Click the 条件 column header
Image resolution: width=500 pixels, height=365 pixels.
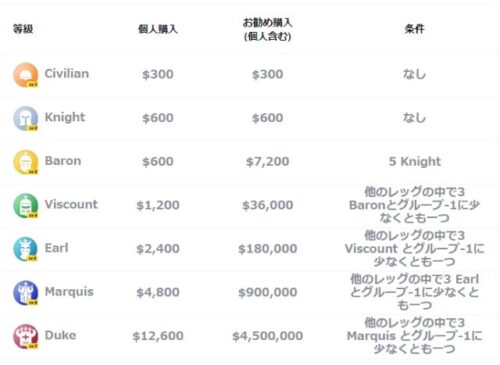coord(414,29)
